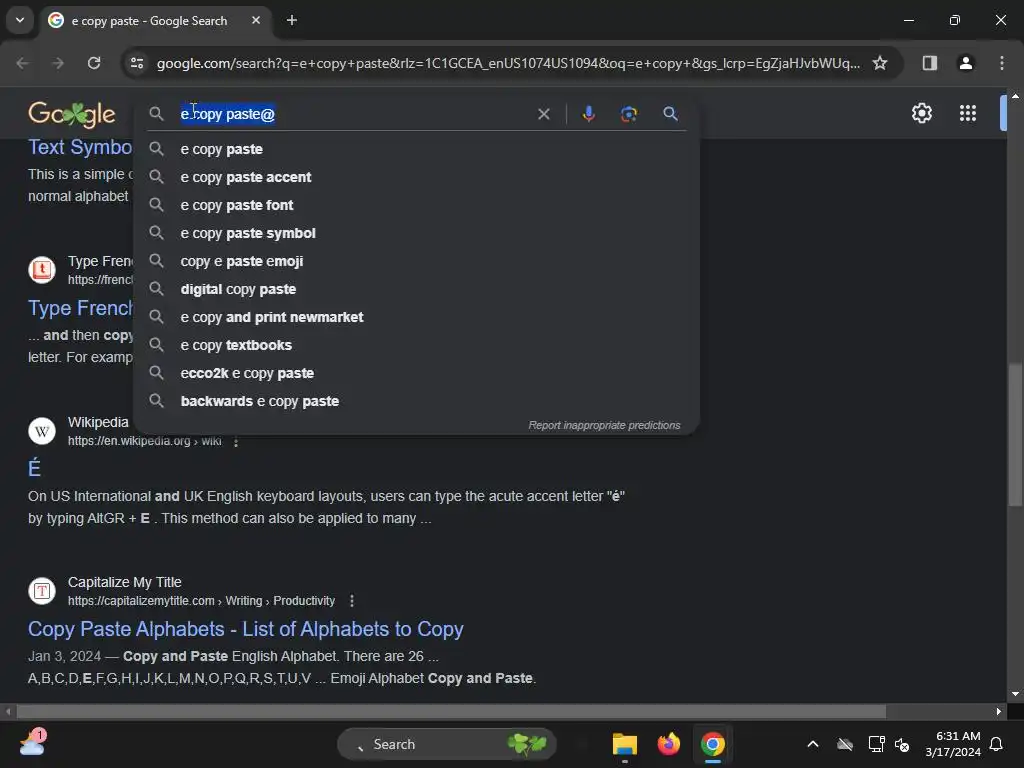Viewport: 1024px width, 768px height.
Task: Click the scrollbar down arrow
Action: (1015, 694)
